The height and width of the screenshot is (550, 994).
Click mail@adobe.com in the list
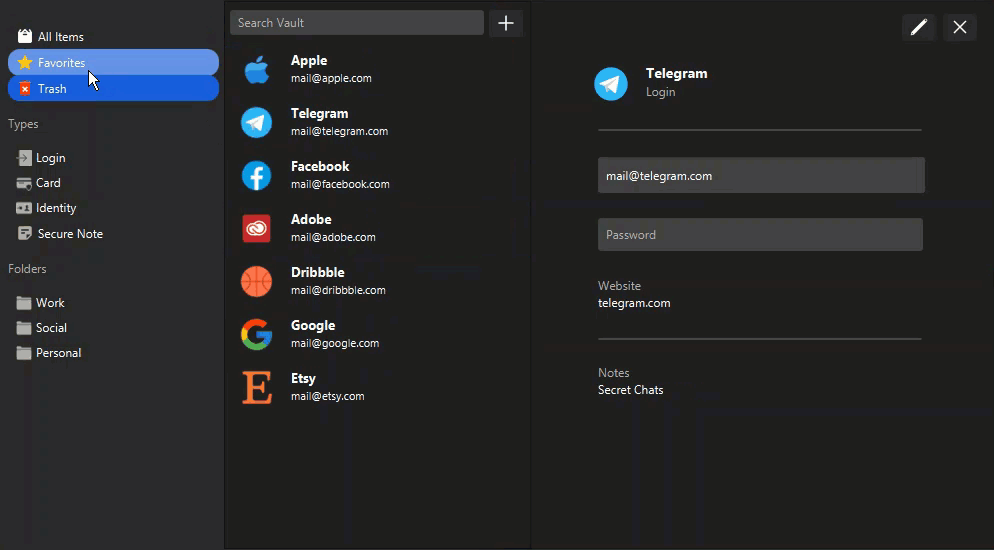click(x=333, y=237)
